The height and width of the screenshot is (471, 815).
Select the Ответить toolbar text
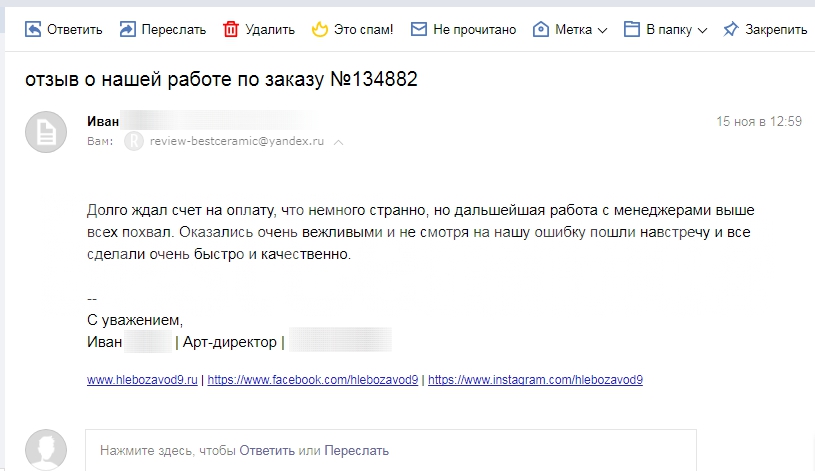(74, 30)
